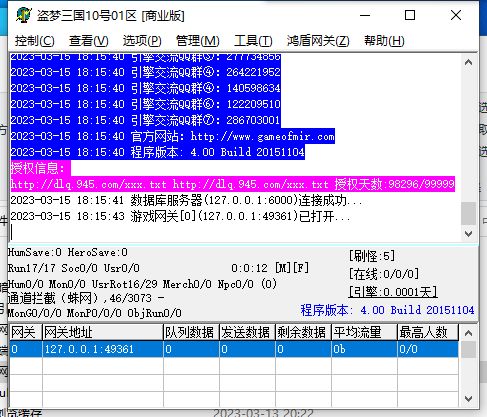This screenshot has width=487, height=417.
Task: Click the uptime 0:0:12 text
Action: 249,268
